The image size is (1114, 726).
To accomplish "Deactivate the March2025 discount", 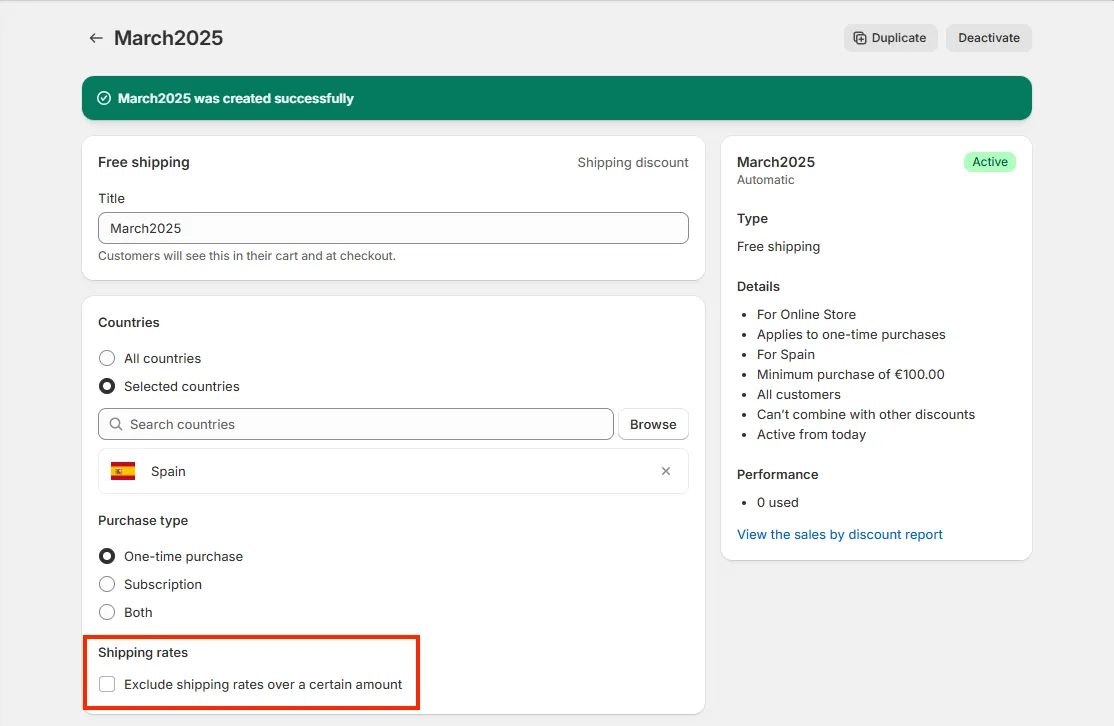I will coord(988,37).
